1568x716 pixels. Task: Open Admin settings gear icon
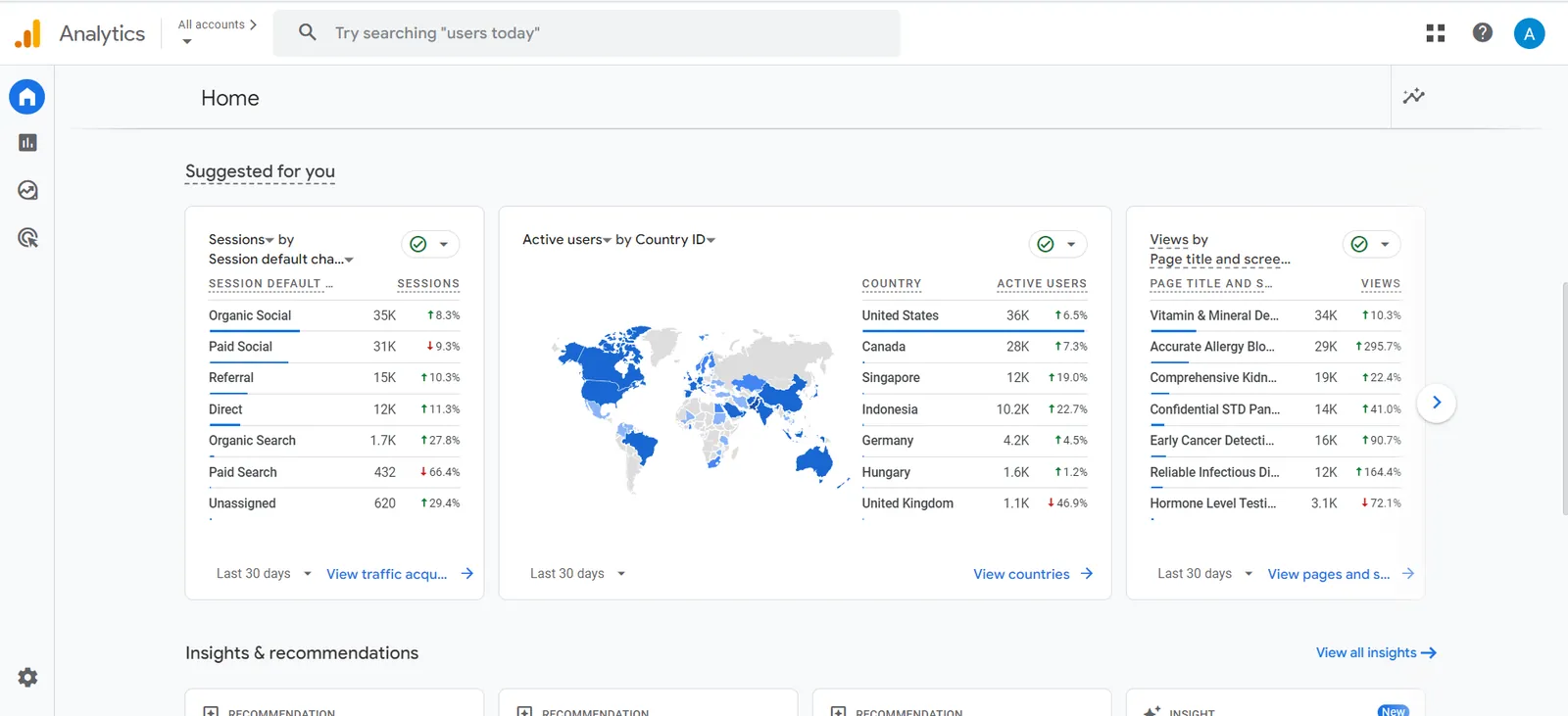coord(27,677)
